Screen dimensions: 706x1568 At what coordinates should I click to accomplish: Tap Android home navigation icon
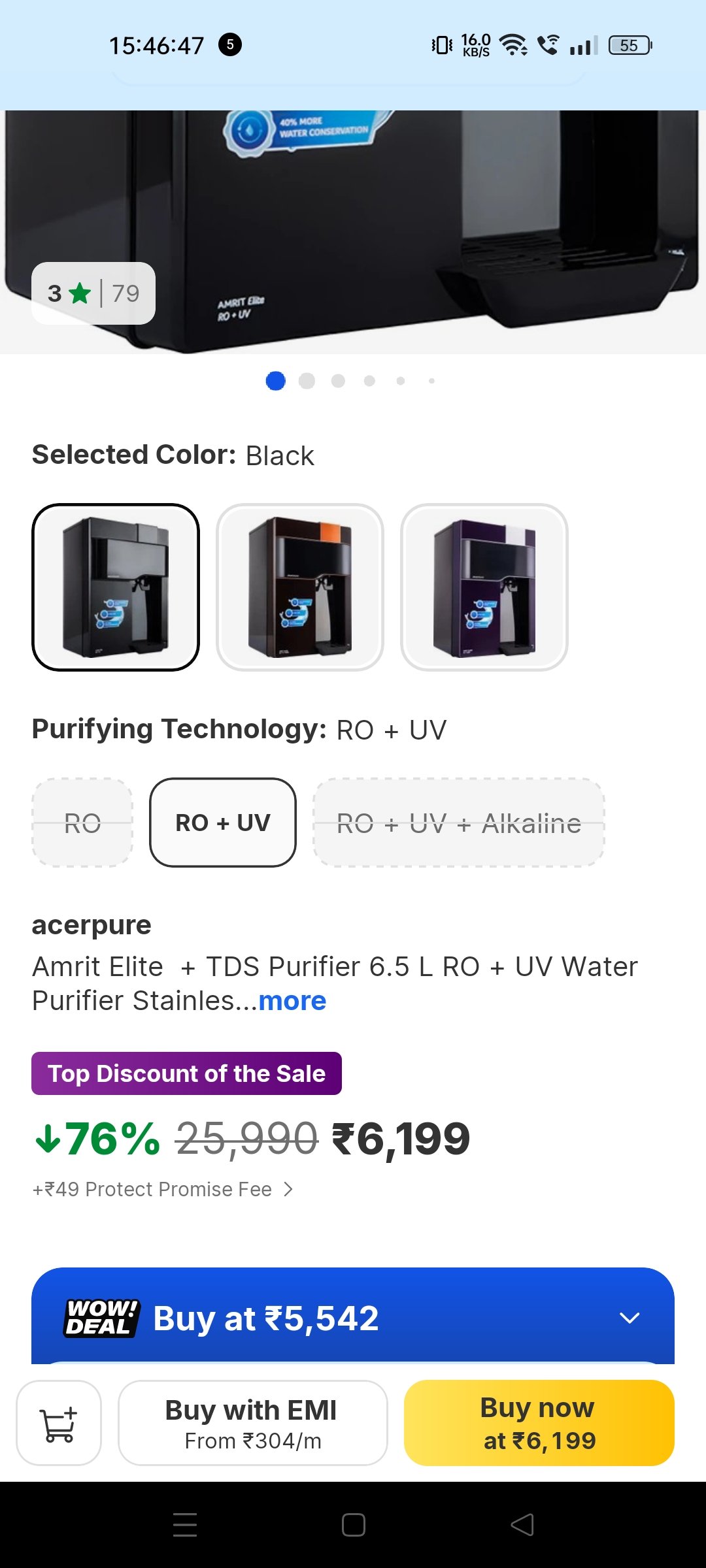(353, 1525)
